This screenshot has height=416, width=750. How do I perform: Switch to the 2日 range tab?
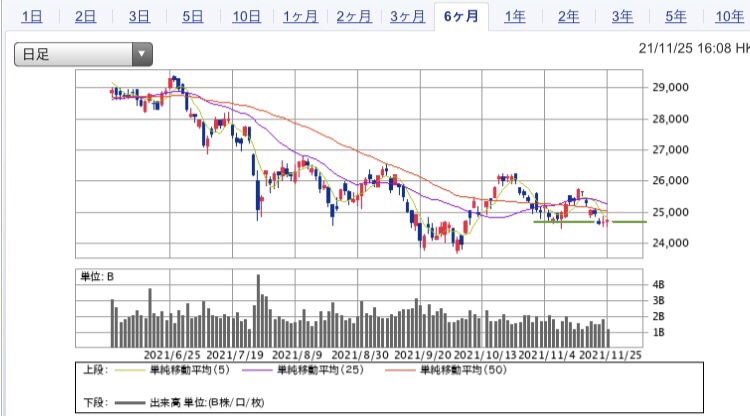coord(86,17)
